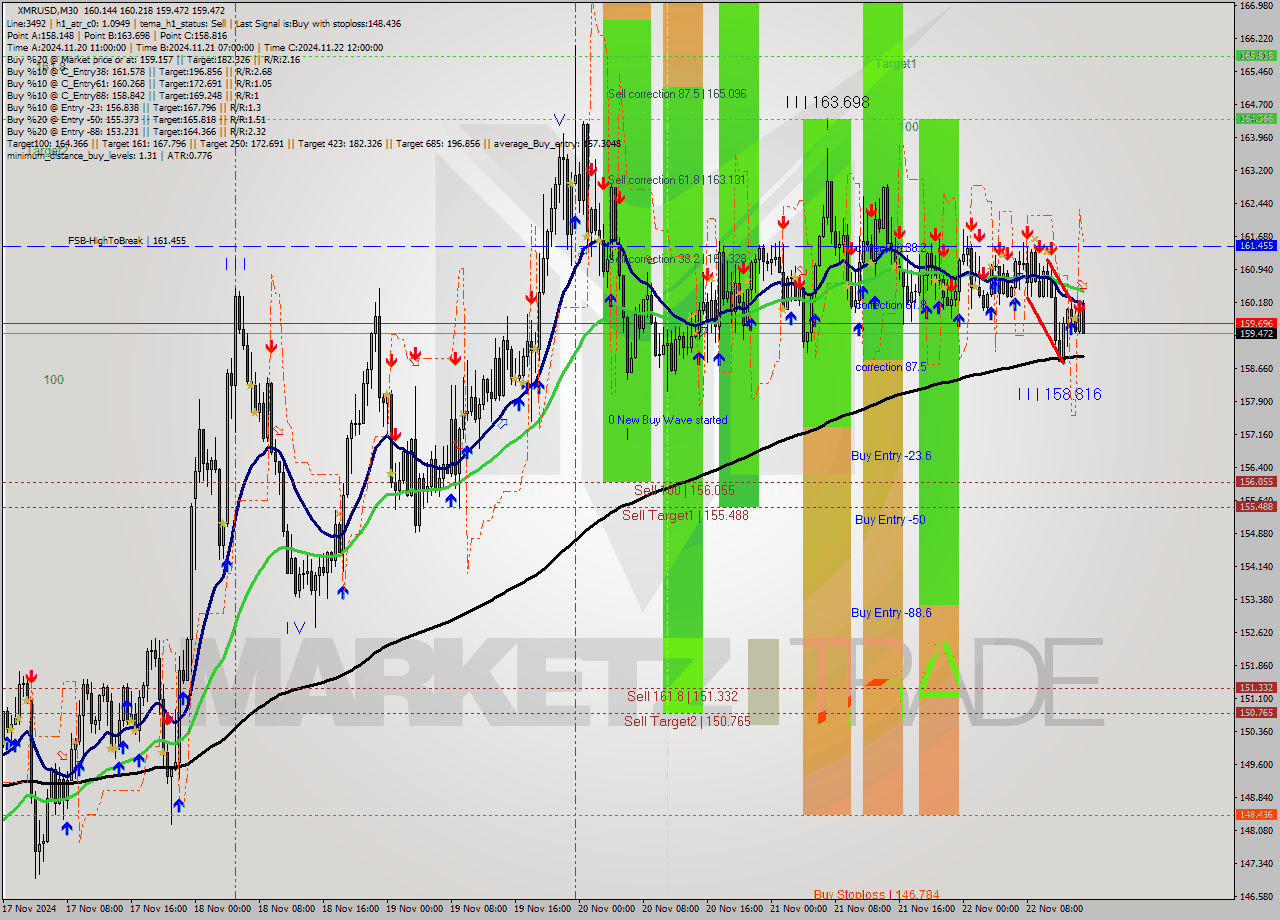
Task: Click the Buy Entry -88.6 label
Action: point(891,613)
